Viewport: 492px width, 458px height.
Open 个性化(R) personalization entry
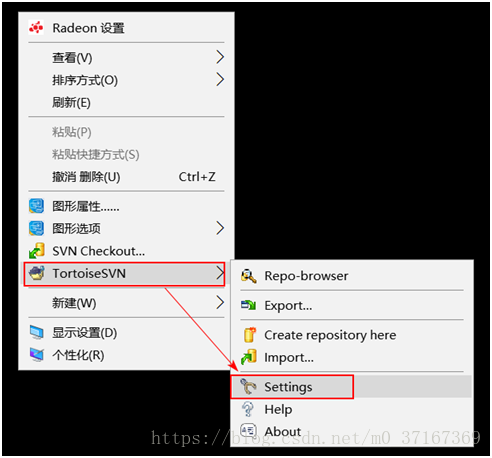tap(126, 355)
